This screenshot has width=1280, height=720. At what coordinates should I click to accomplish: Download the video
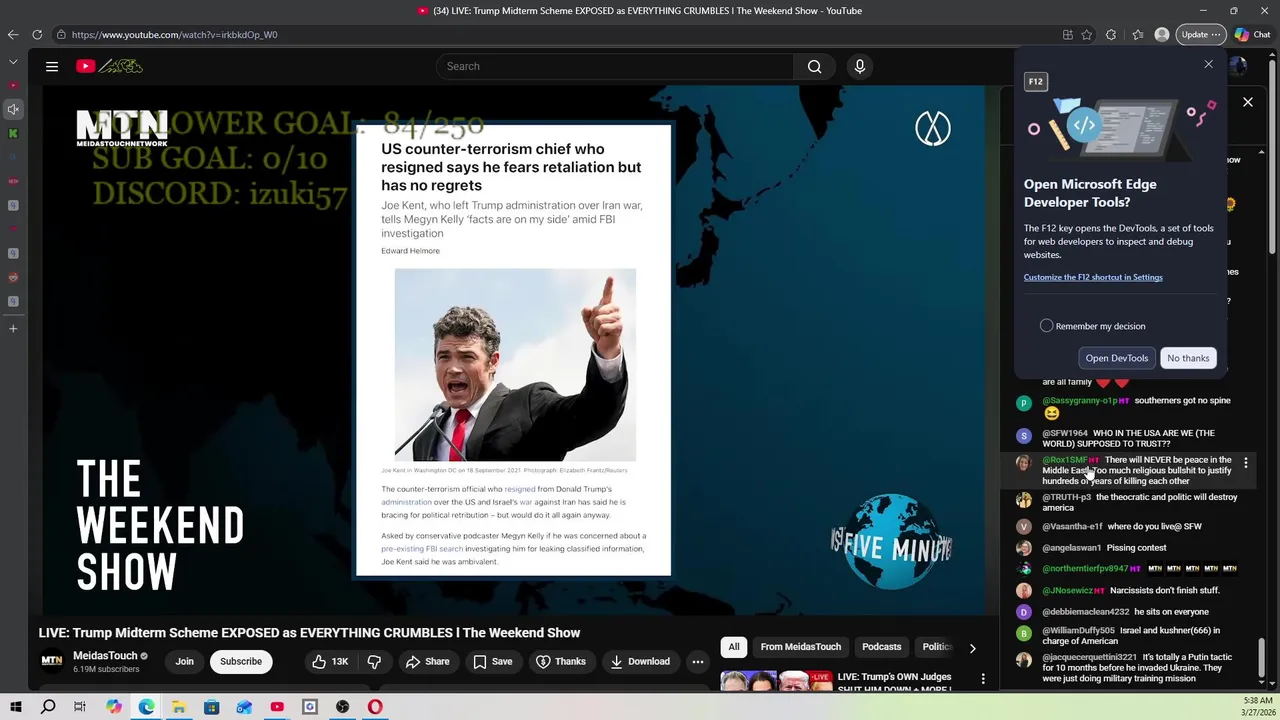(x=639, y=661)
